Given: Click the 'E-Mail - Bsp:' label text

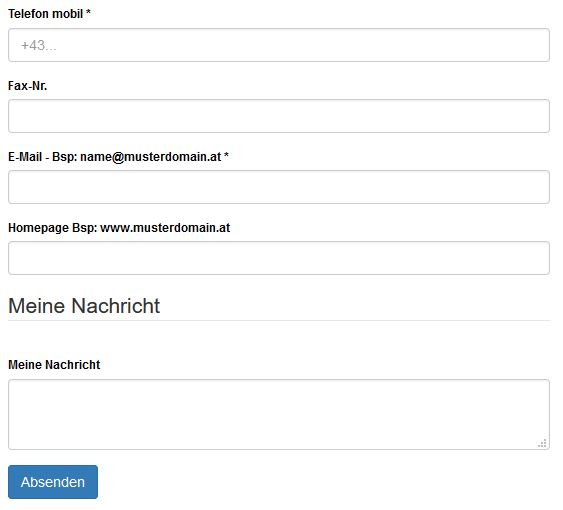Looking at the screenshot, I should (43, 157).
